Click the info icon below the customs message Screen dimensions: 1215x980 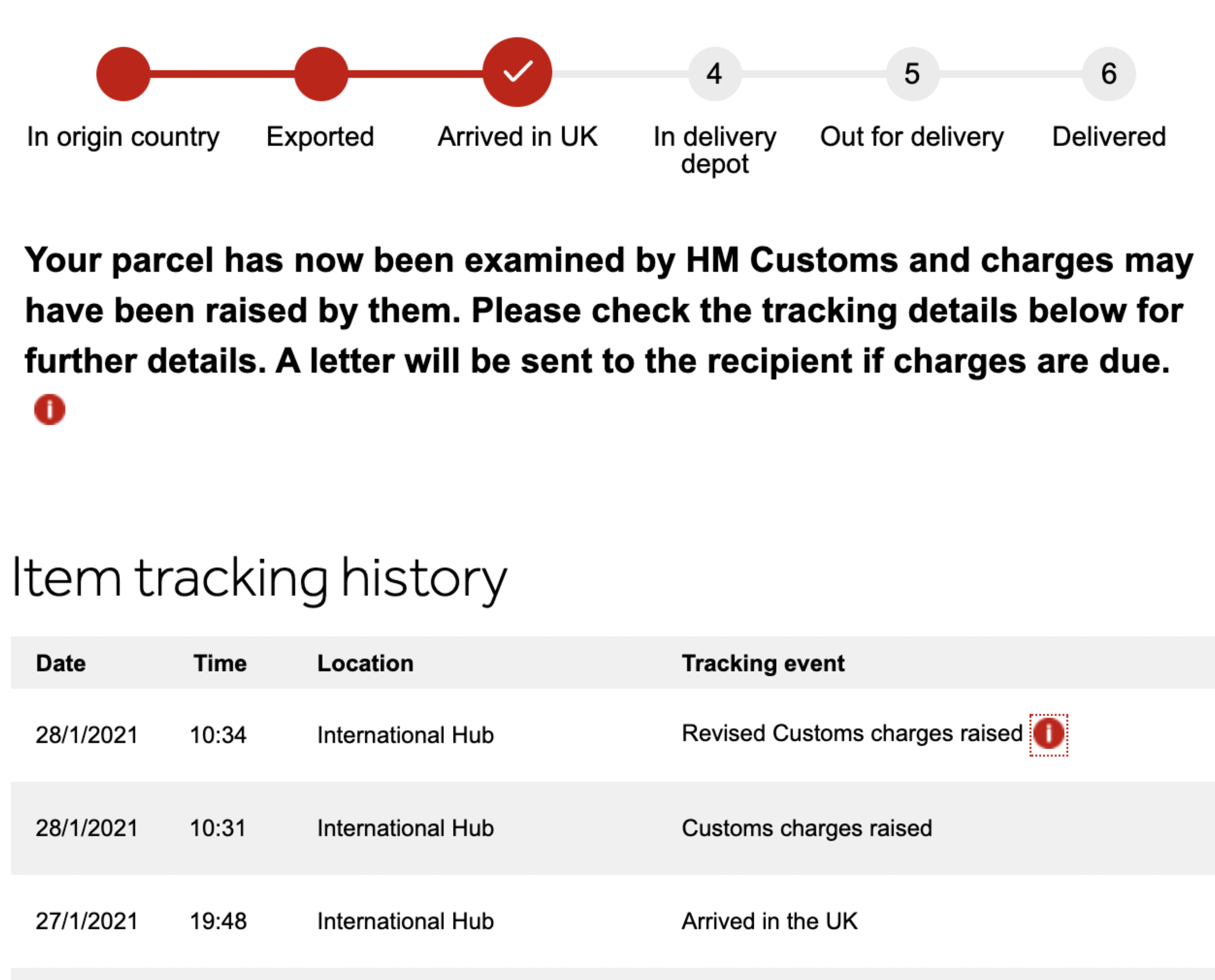(x=50, y=409)
